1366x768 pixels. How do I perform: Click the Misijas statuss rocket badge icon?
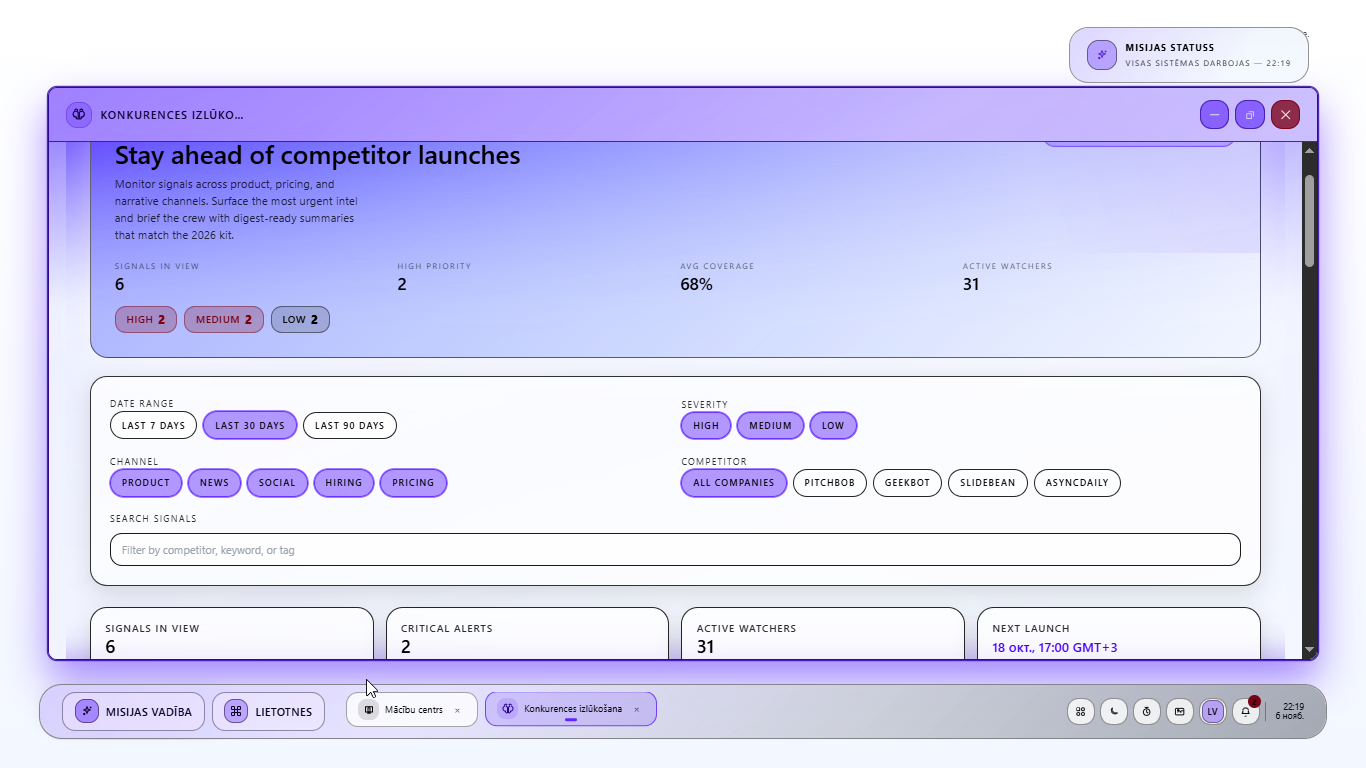[x=1101, y=55]
